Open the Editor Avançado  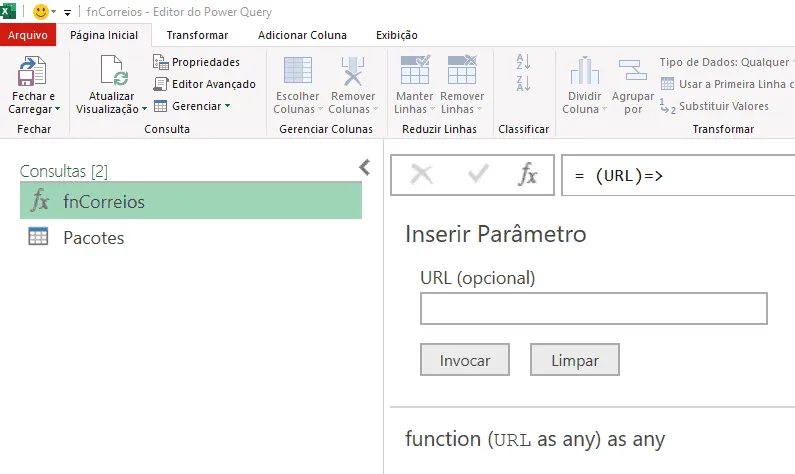pos(204,84)
